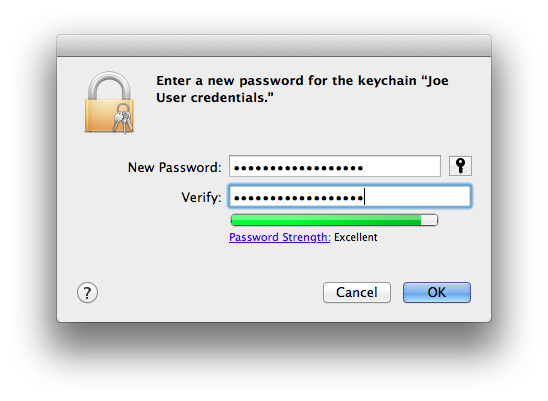548x401 pixels.
Task: Click the "User credentials." text line
Action: [x=215, y=98]
